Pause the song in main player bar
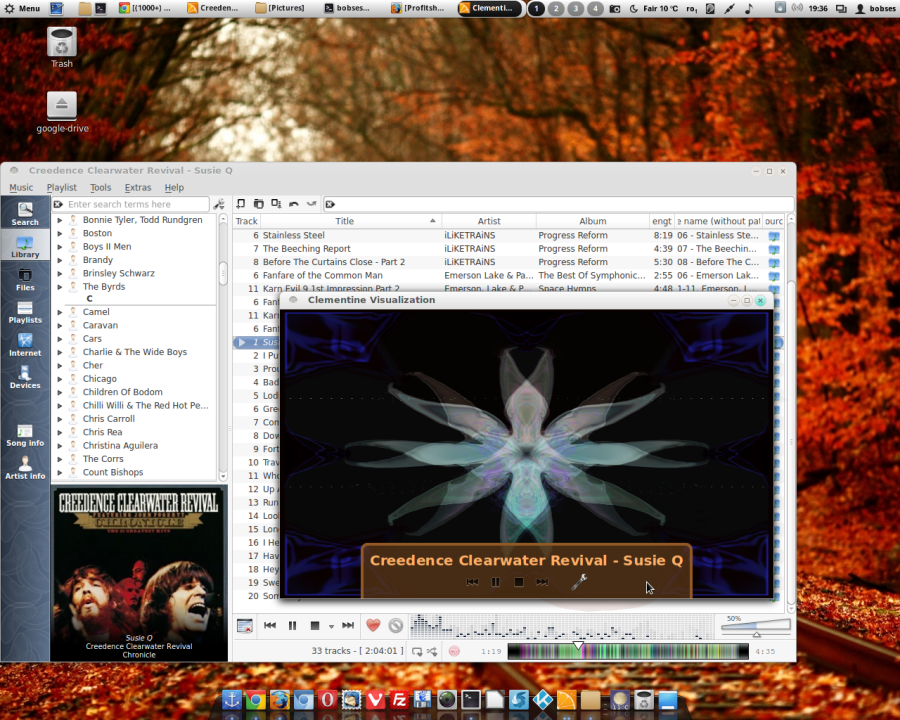The image size is (900, 720). 292,626
